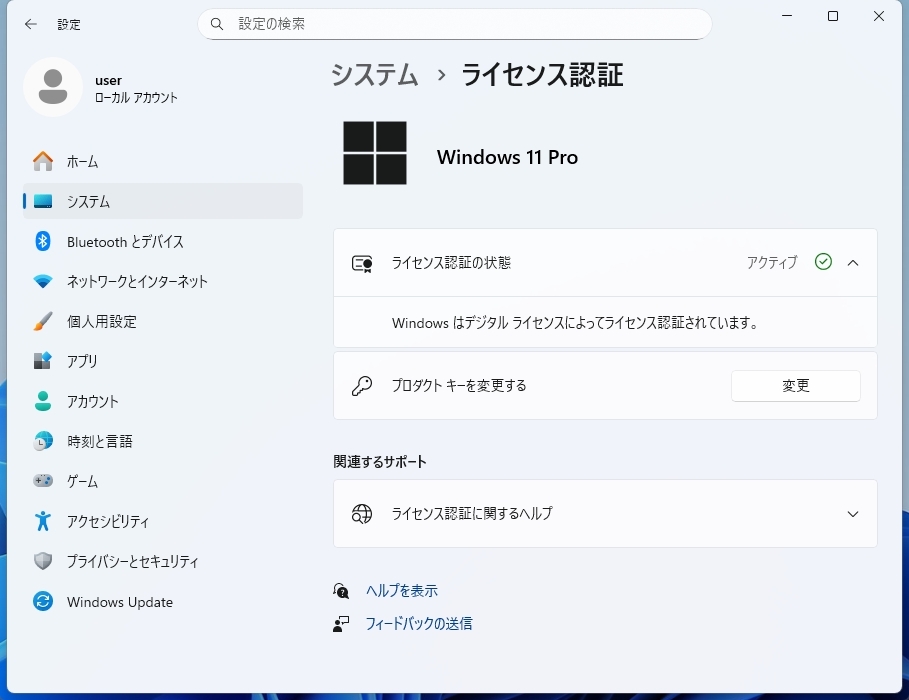Click the Windows 11 Pro edition text
The image size is (909, 700).
507,157
